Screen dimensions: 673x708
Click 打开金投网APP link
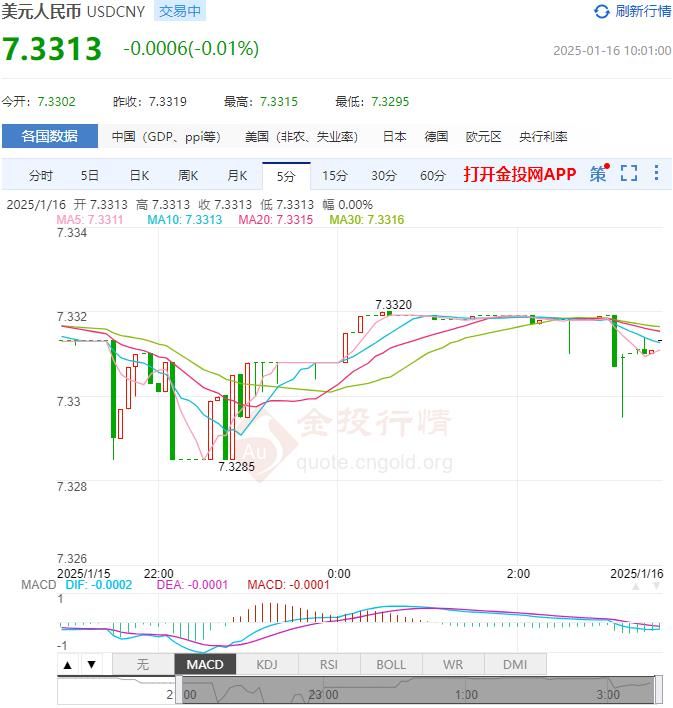(520, 174)
